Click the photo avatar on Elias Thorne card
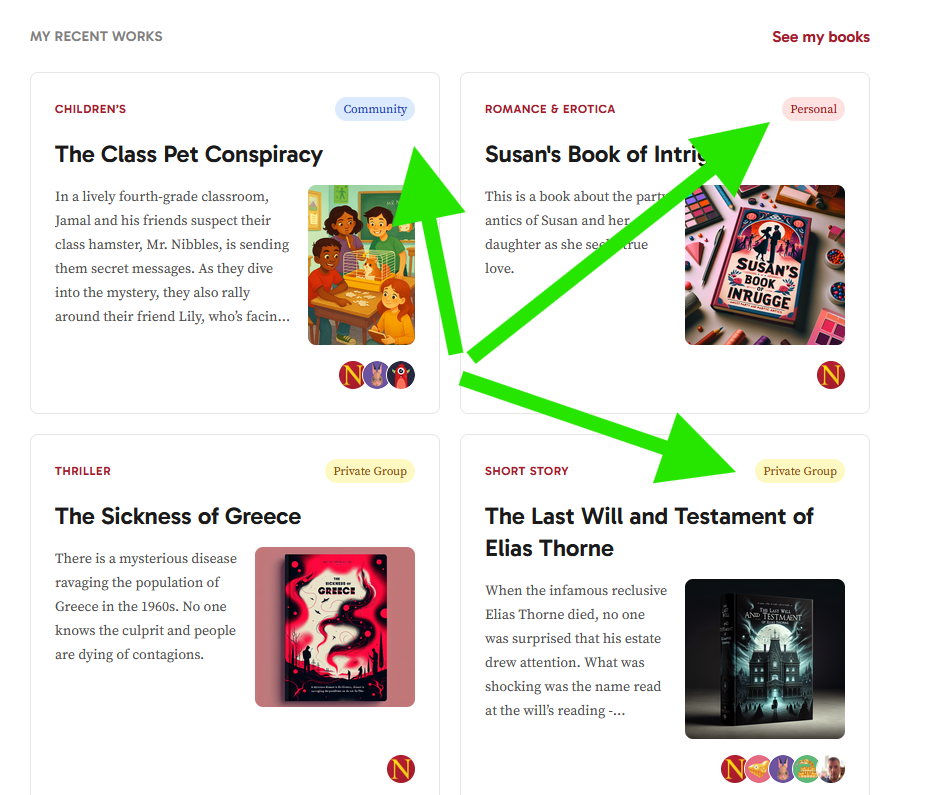 coord(832,769)
